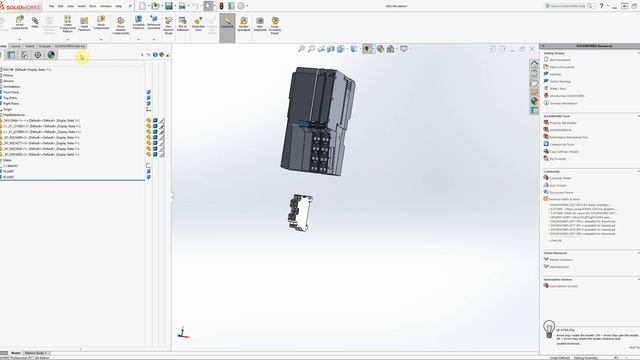Expand the Reference Geometry dropdown arrow
The height and width of the screenshot is (360, 640).
point(154,40)
